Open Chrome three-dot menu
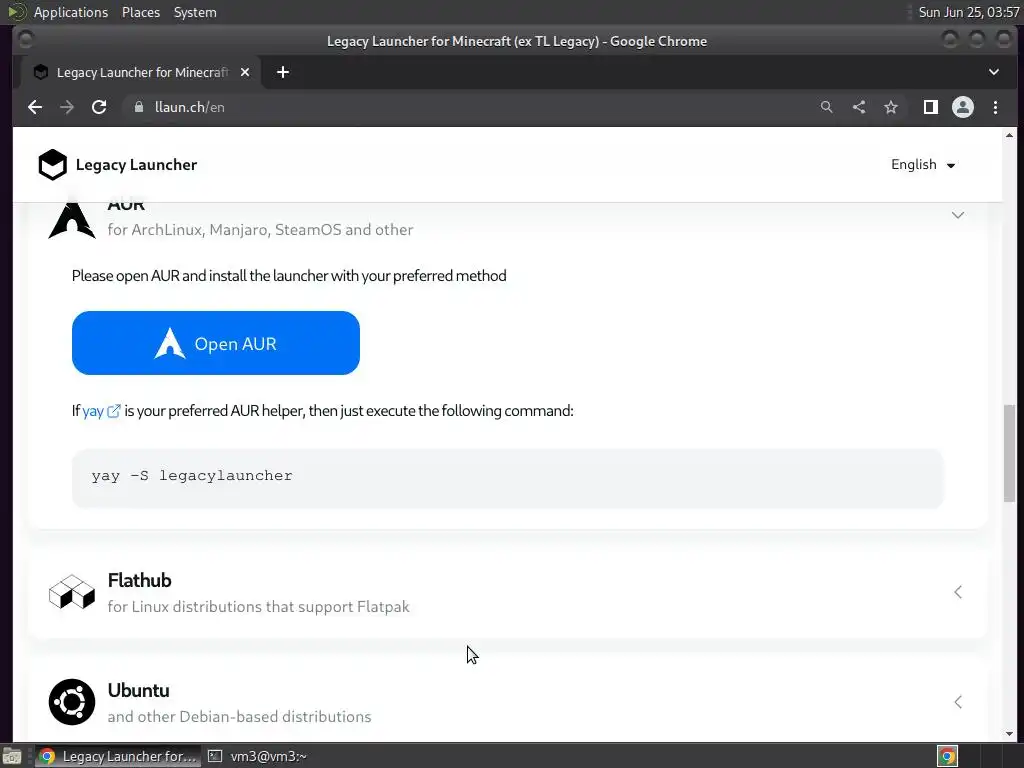Image resolution: width=1024 pixels, height=768 pixels. pyautogui.click(x=995, y=107)
